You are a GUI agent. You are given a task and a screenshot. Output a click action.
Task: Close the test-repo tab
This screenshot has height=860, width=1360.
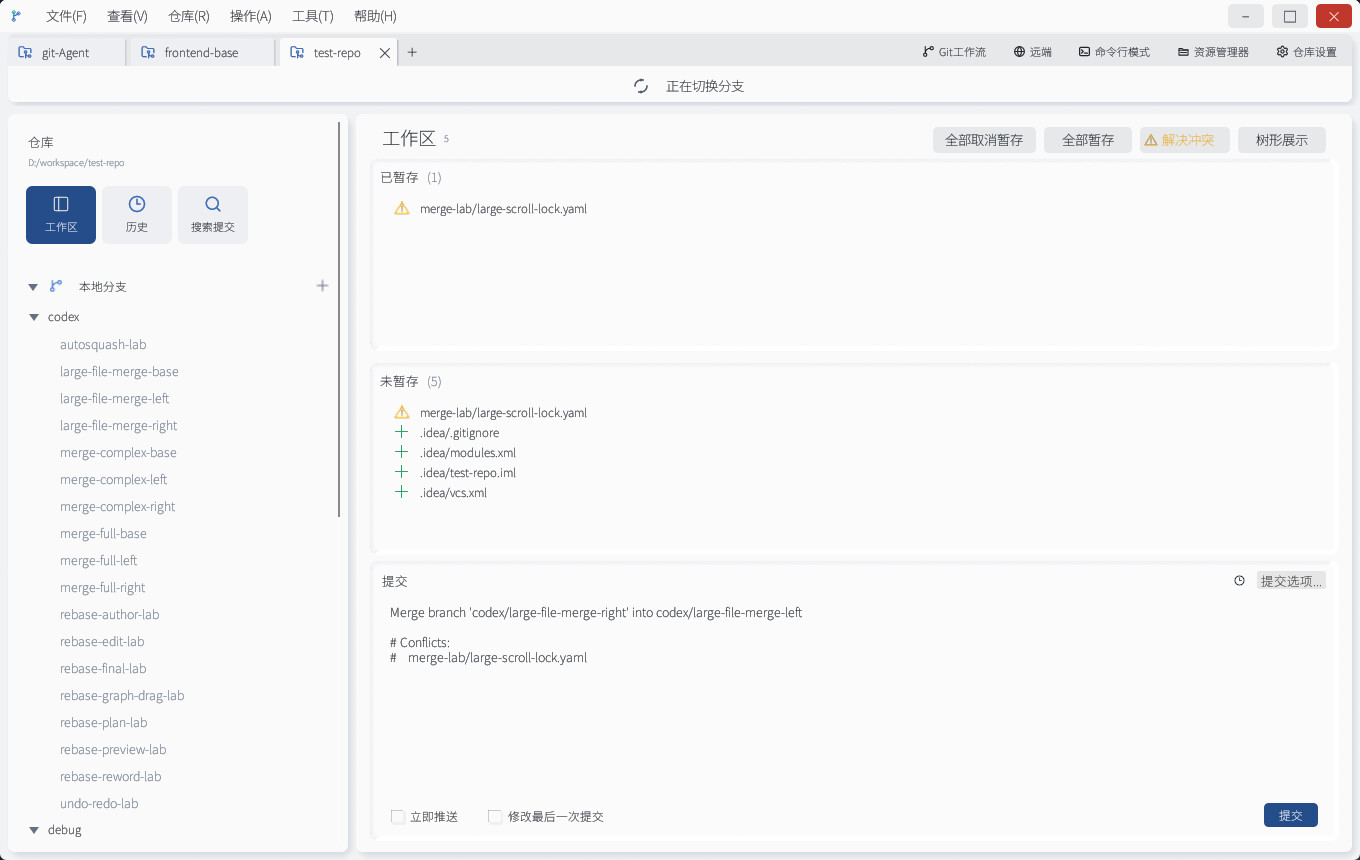(385, 53)
